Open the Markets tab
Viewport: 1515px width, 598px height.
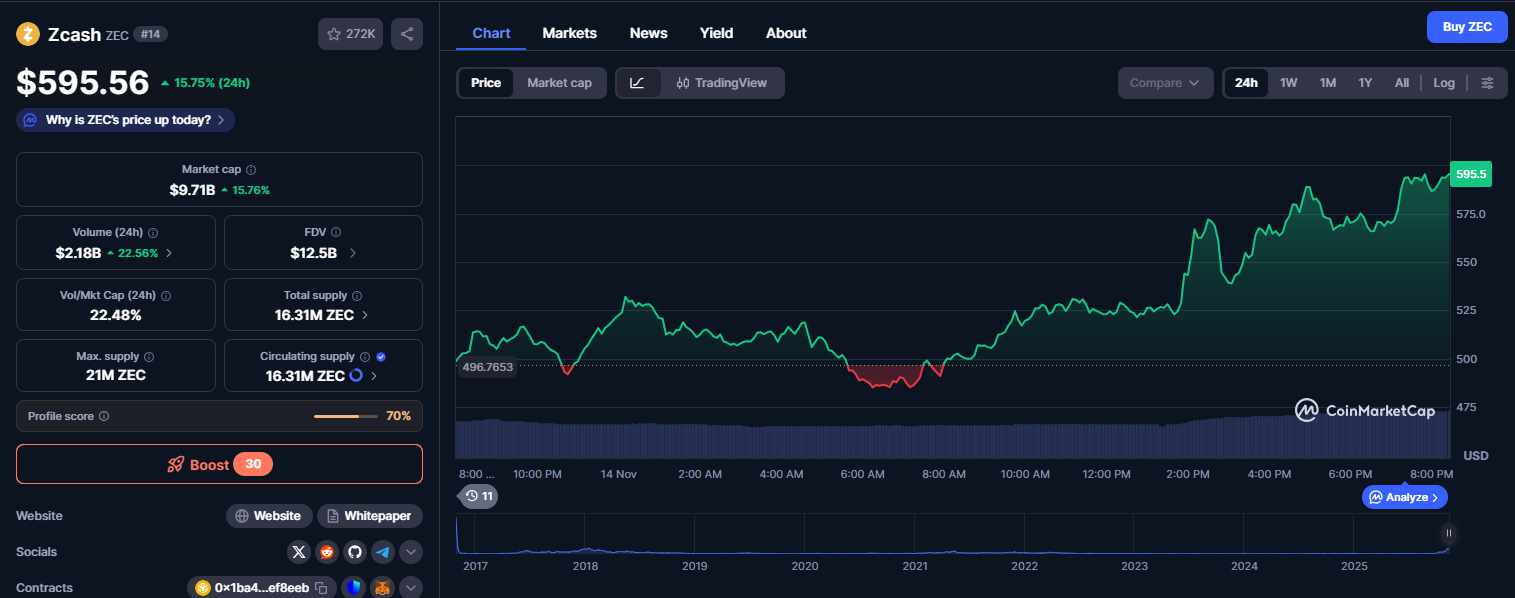(x=569, y=33)
